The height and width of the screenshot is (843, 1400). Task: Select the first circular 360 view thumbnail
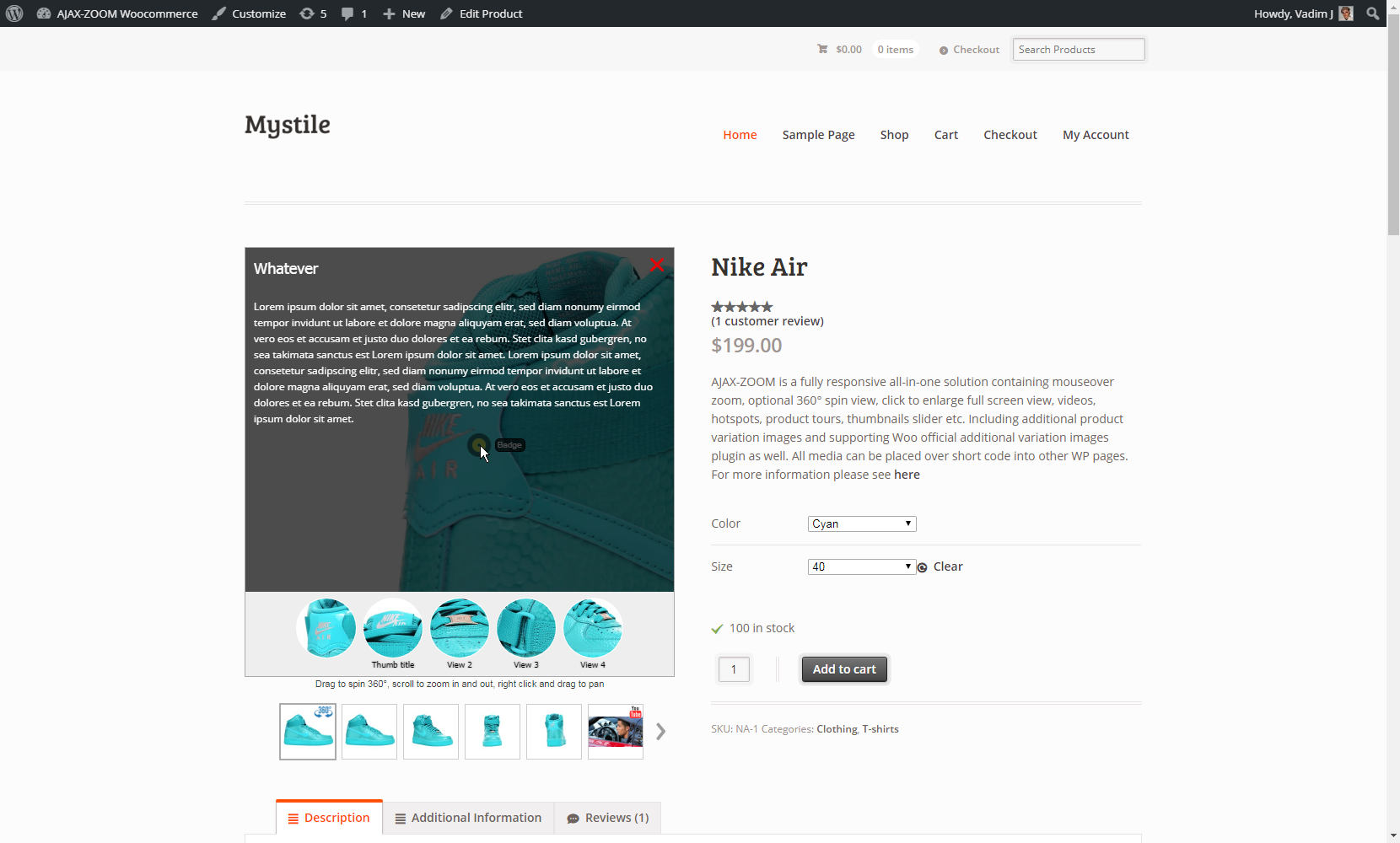(x=326, y=628)
